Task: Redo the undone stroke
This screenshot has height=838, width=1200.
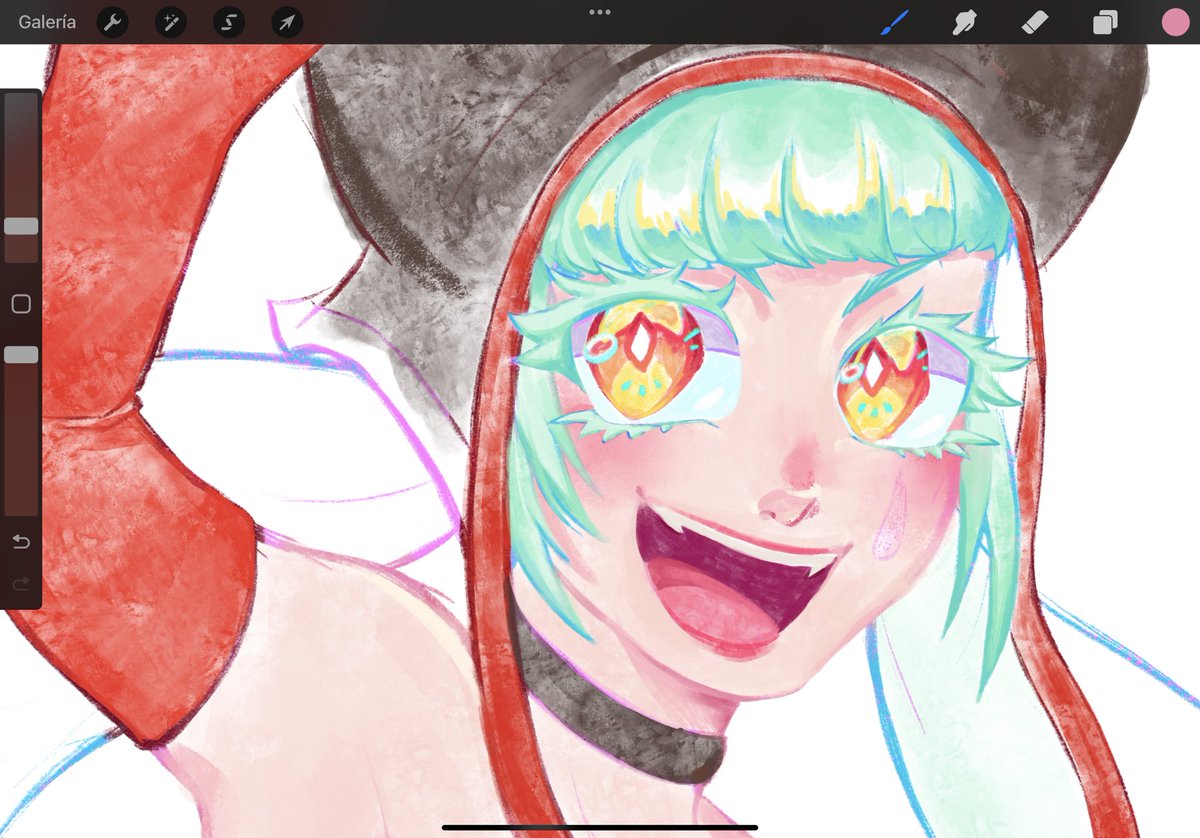Action: pyautogui.click(x=20, y=584)
